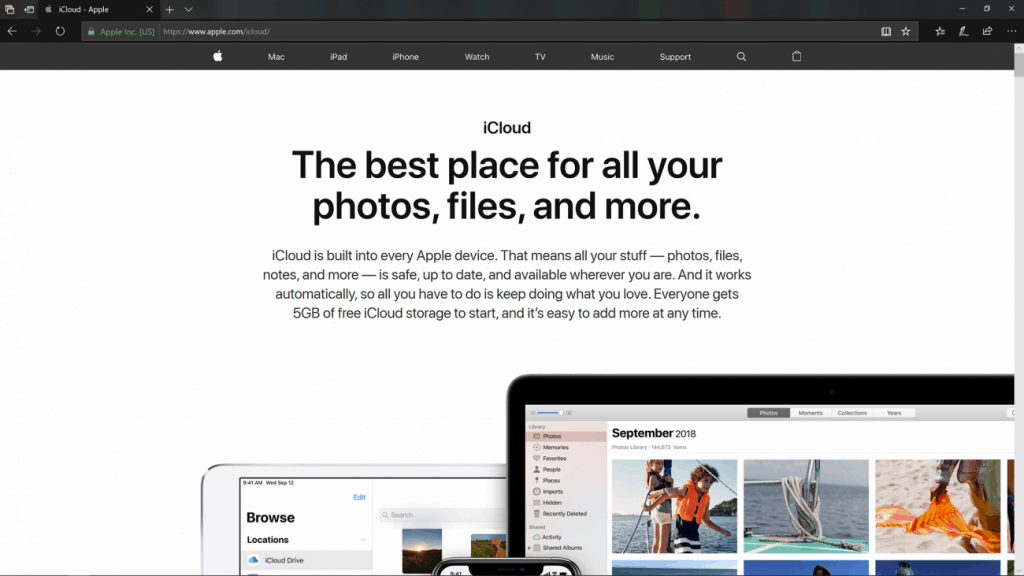Image resolution: width=1024 pixels, height=576 pixels.
Task: Open the Mac menu item
Action: (276, 57)
